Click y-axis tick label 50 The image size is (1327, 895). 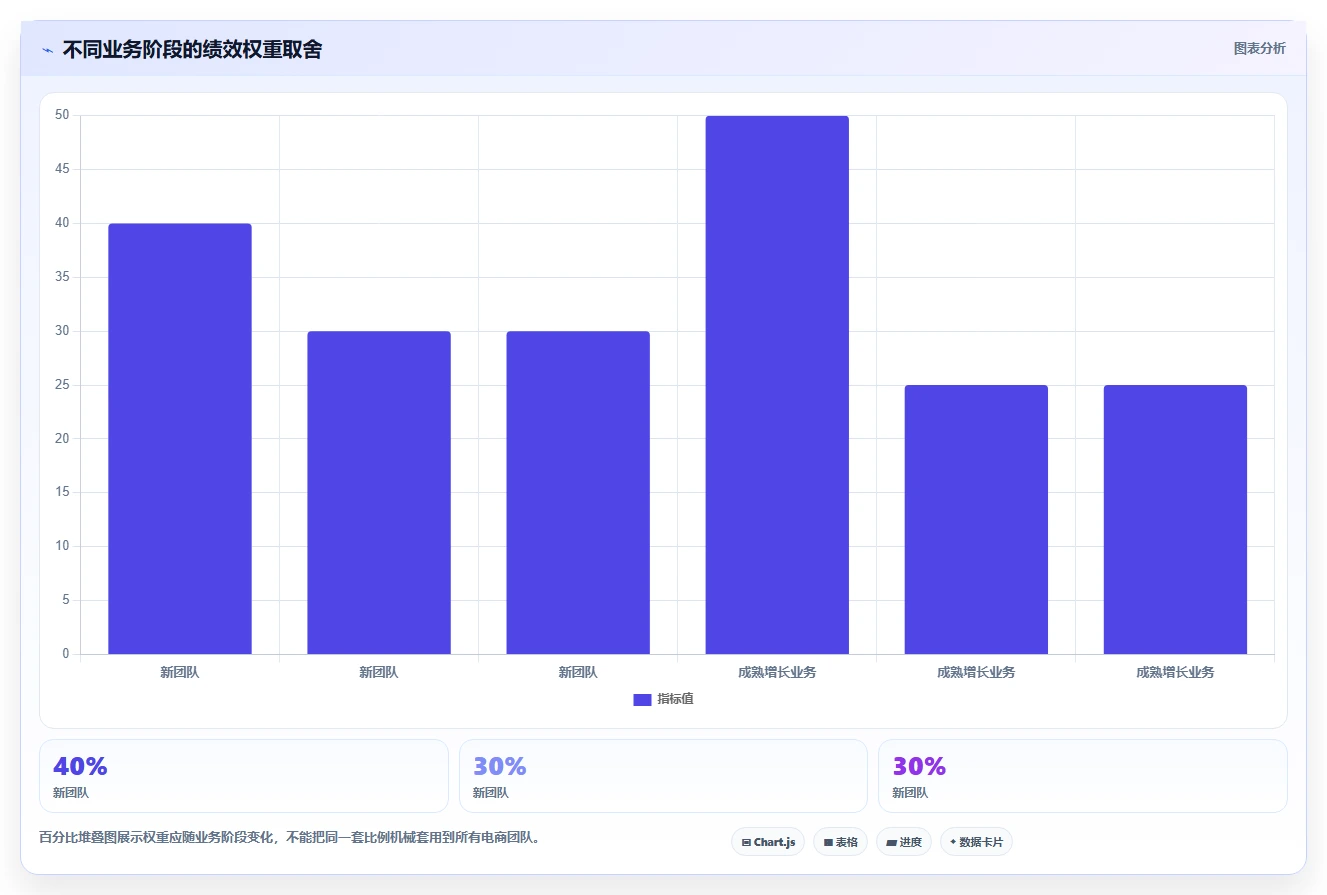62,115
